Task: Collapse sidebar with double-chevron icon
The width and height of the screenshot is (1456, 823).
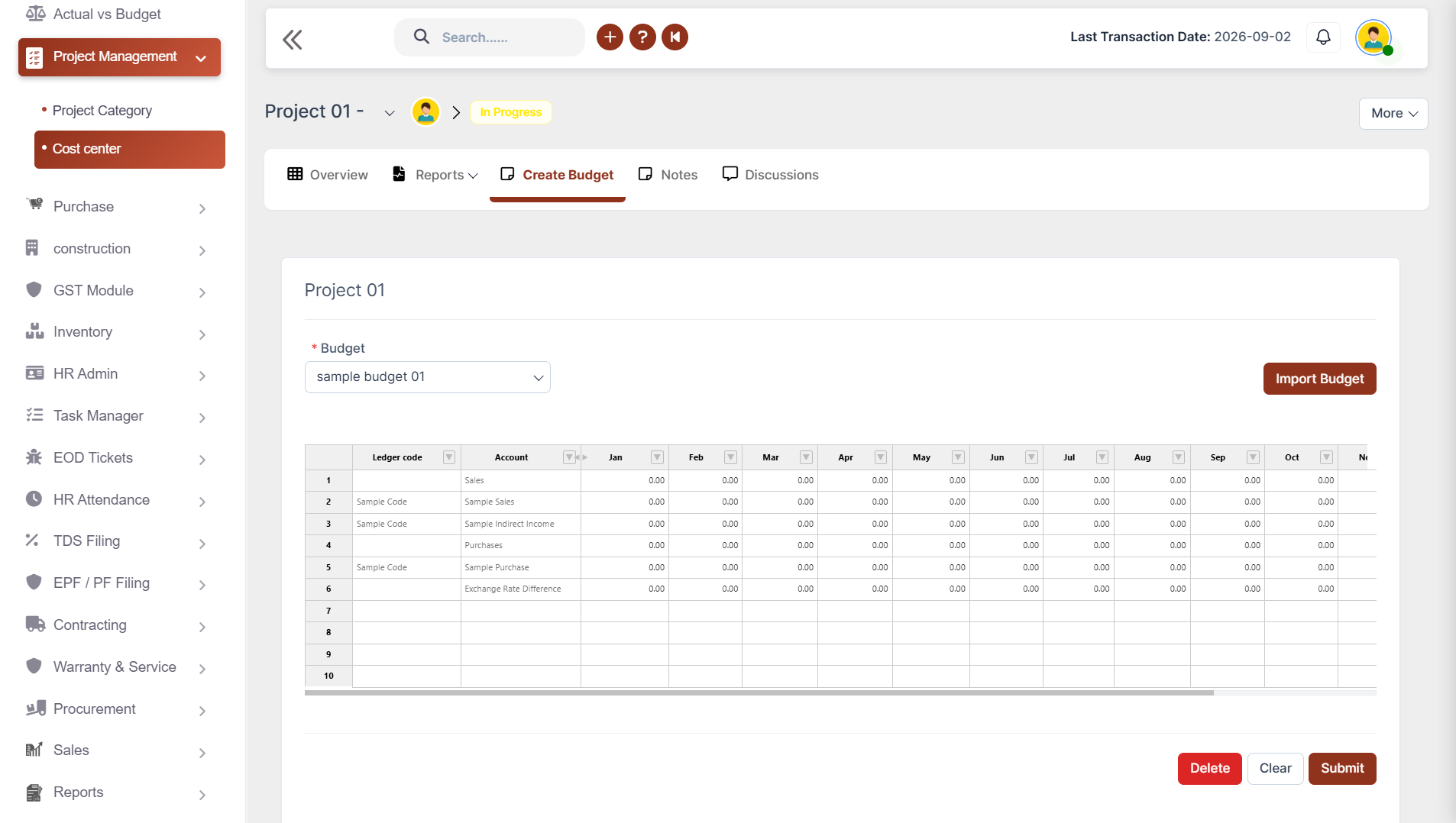Action: (x=293, y=39)
